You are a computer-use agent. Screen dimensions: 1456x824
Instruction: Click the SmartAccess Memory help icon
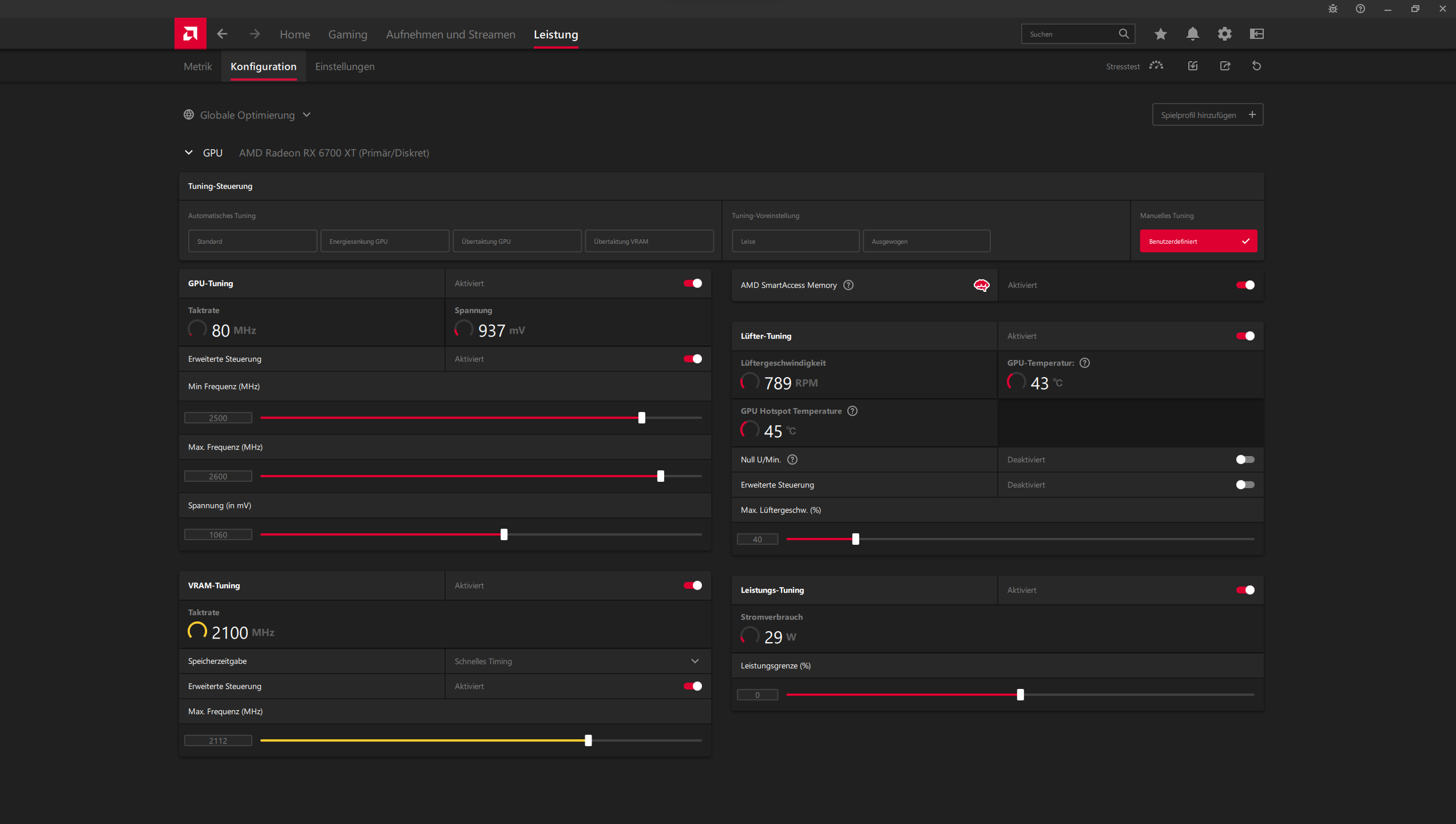[848, 285]
